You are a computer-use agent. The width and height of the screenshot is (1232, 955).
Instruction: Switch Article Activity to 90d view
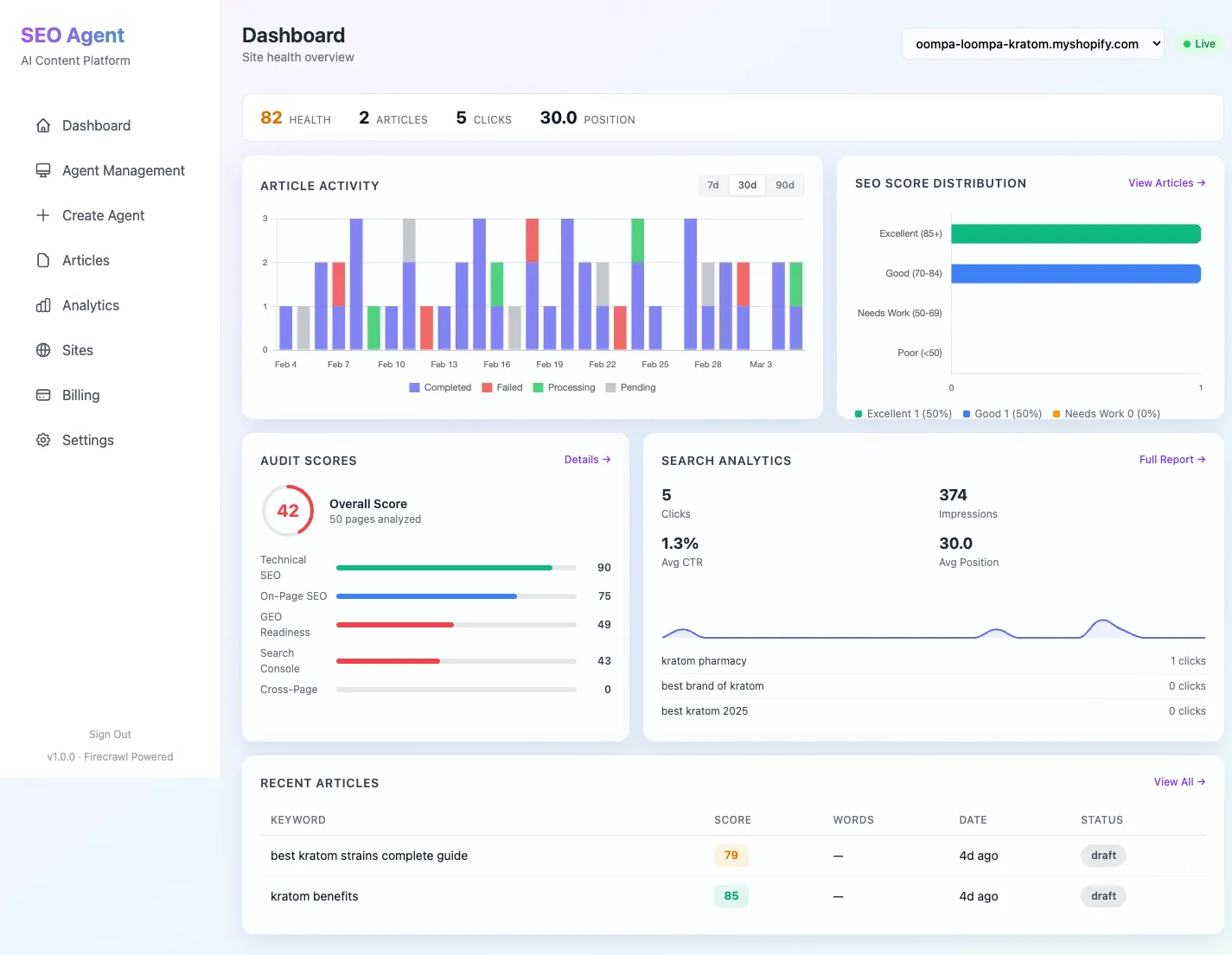point(785,184)
